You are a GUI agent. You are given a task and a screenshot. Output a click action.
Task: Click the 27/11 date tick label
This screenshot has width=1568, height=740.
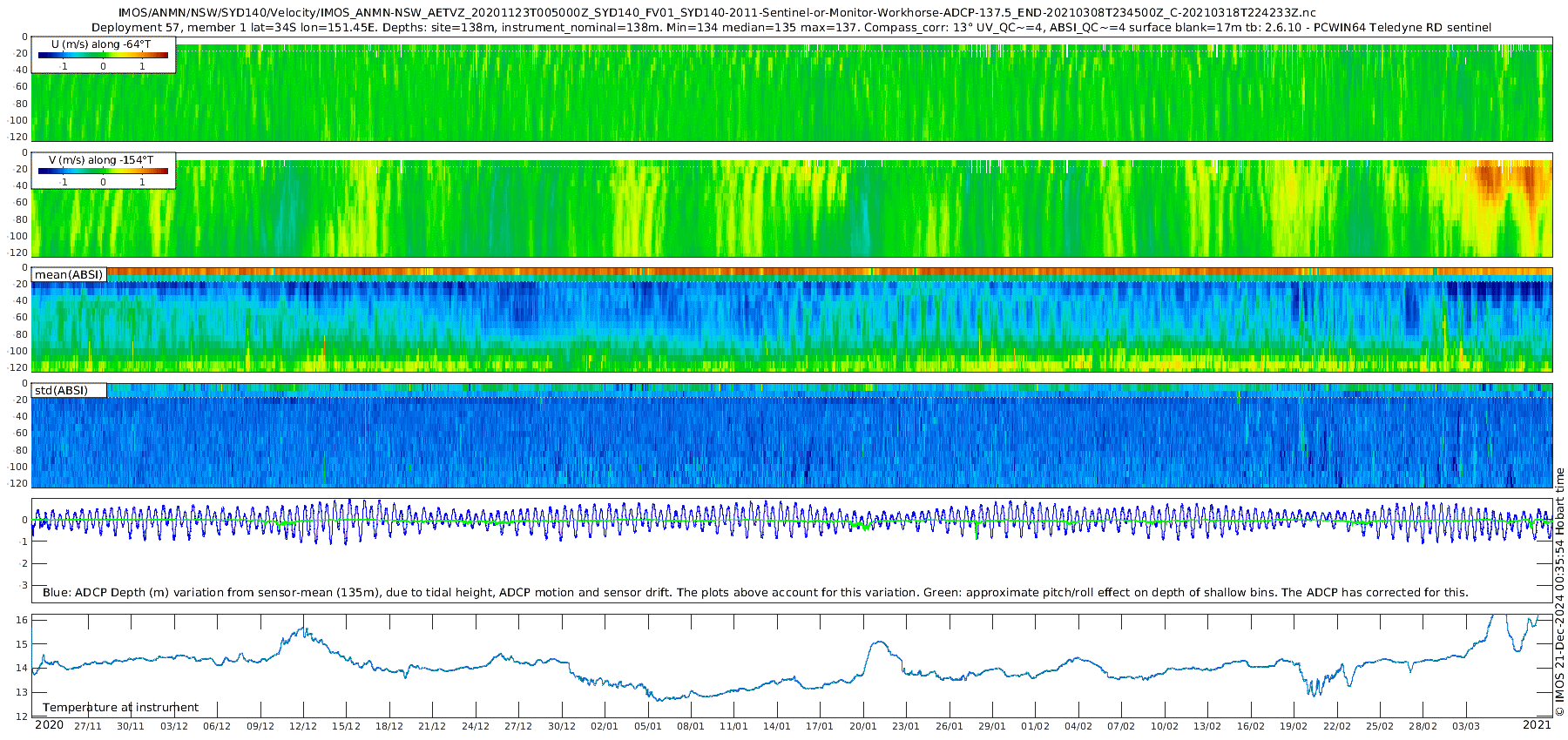tap(87, 726)
